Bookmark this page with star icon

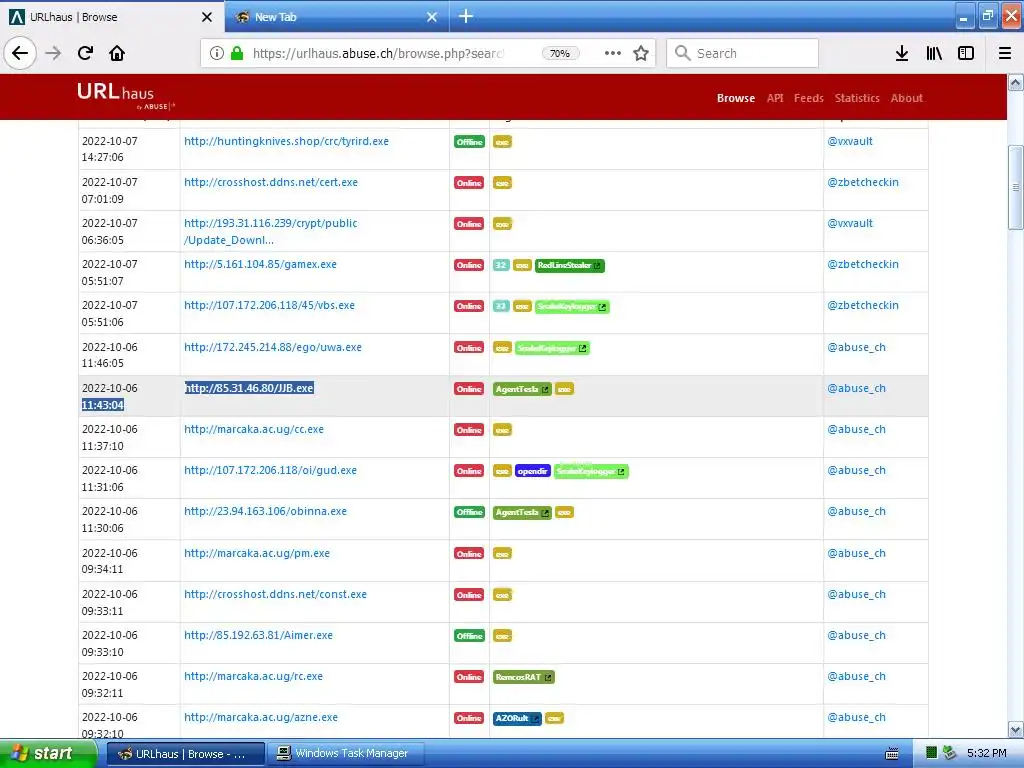[641, 53]
